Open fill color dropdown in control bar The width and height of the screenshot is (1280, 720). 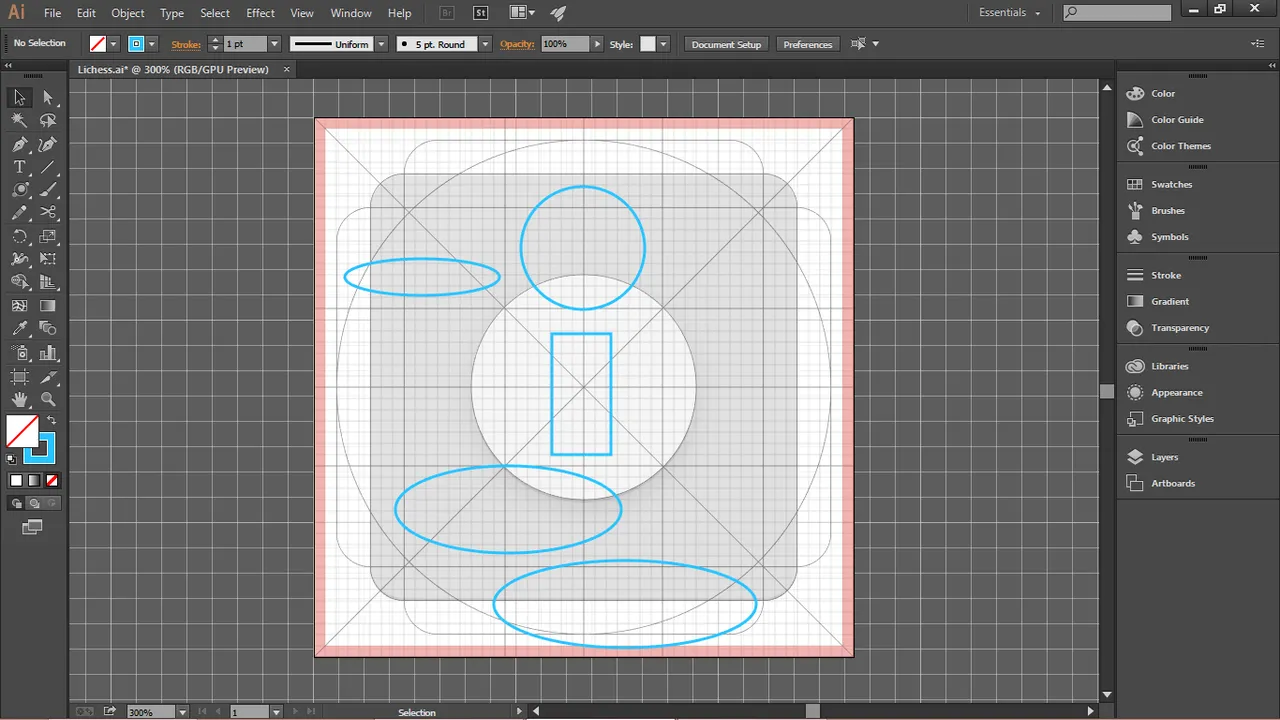(113, 44)
